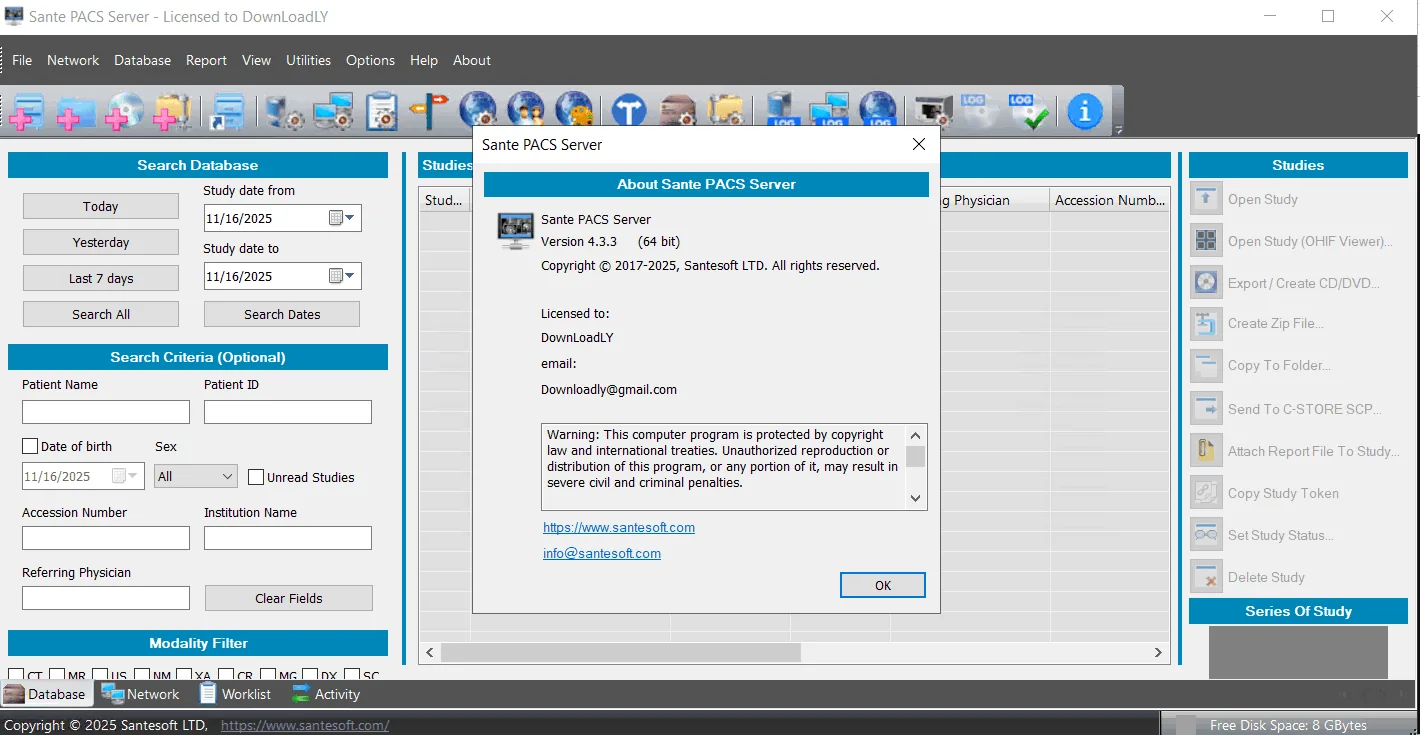Image resolution: width=1420 pixels, height=735 pixels.
Task: Close the About dialog with X
Action: click(919, 144)
